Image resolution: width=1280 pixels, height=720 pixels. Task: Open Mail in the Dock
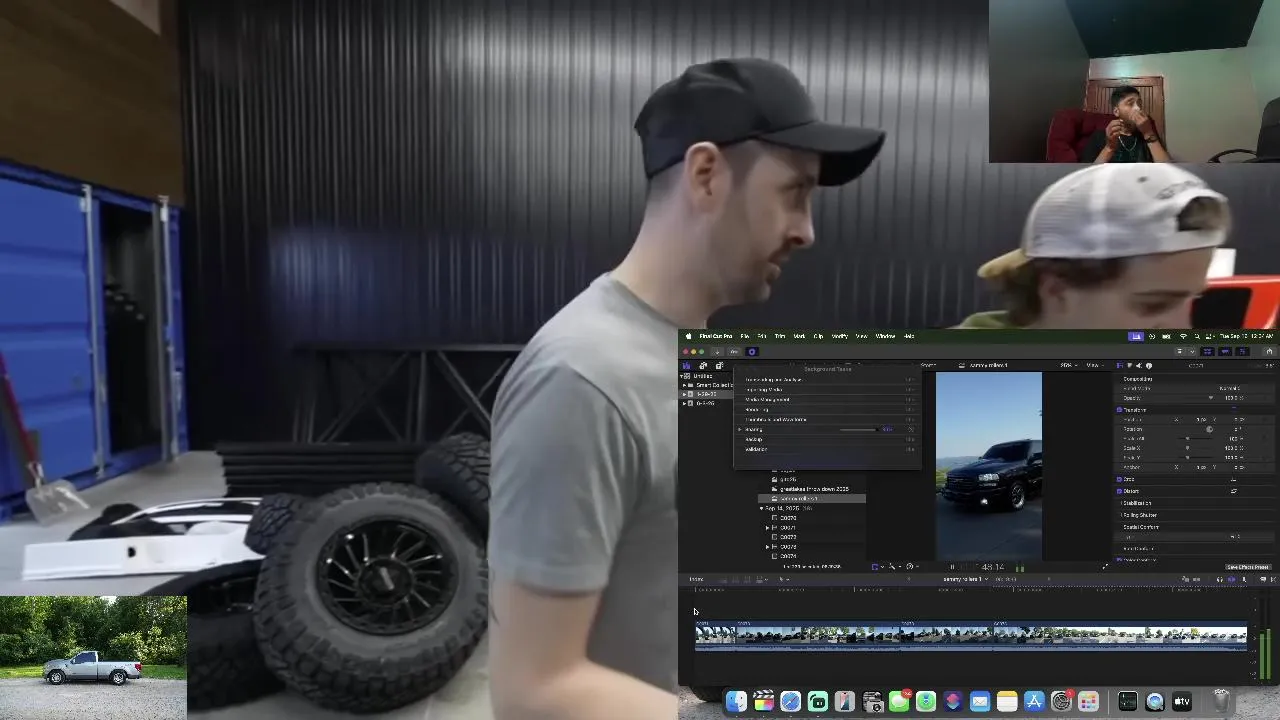tap(980, 701)
